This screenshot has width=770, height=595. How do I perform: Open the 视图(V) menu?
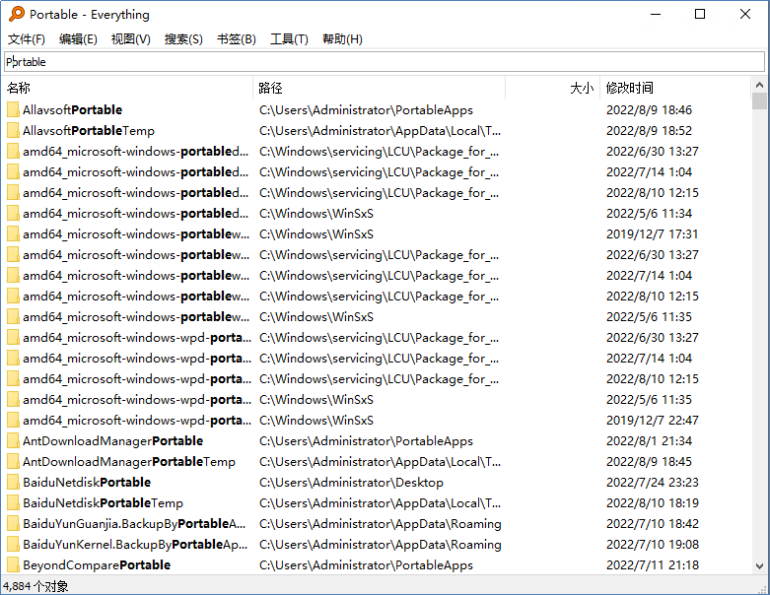point(131,39)
